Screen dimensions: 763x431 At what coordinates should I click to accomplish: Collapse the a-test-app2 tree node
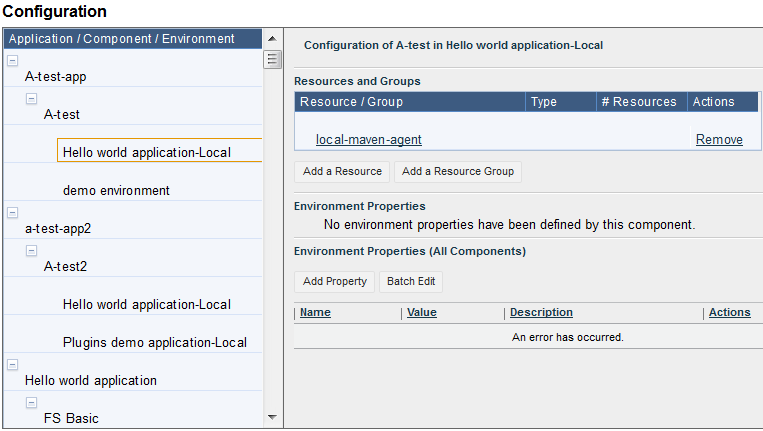pyautogui.click(x=12, y=212)
